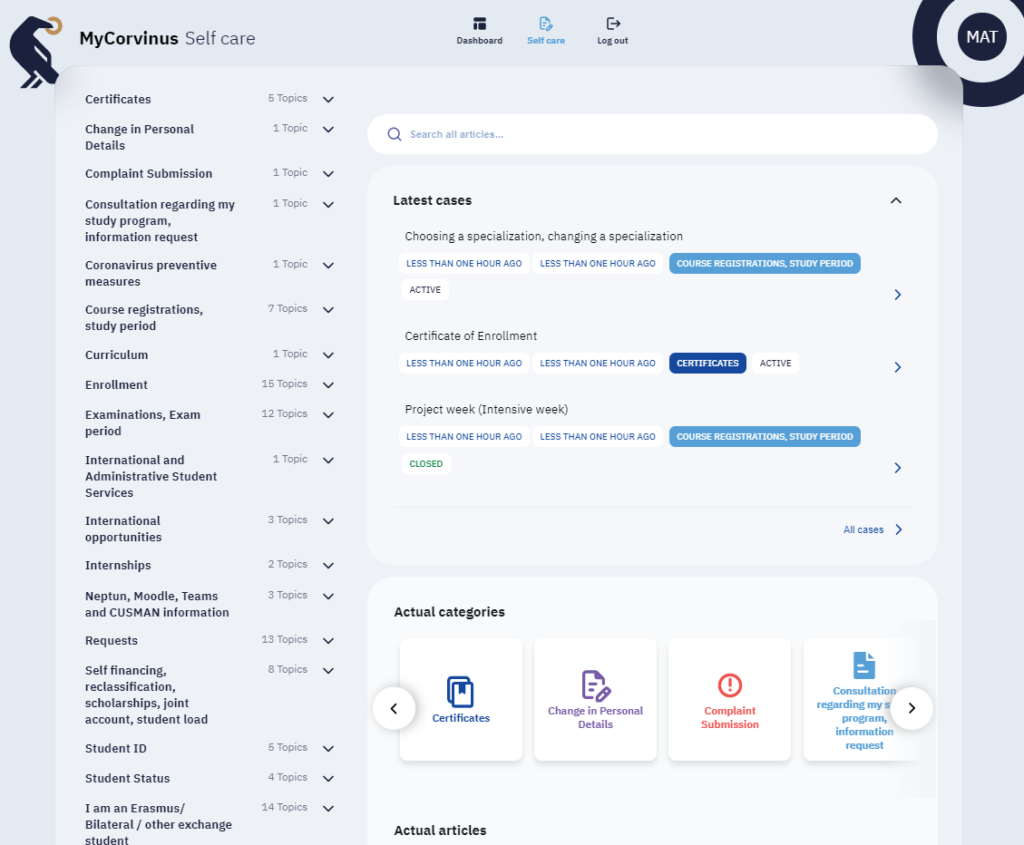Click the All cases link
The image size is (1024, 845).
(x=872, y=530)
